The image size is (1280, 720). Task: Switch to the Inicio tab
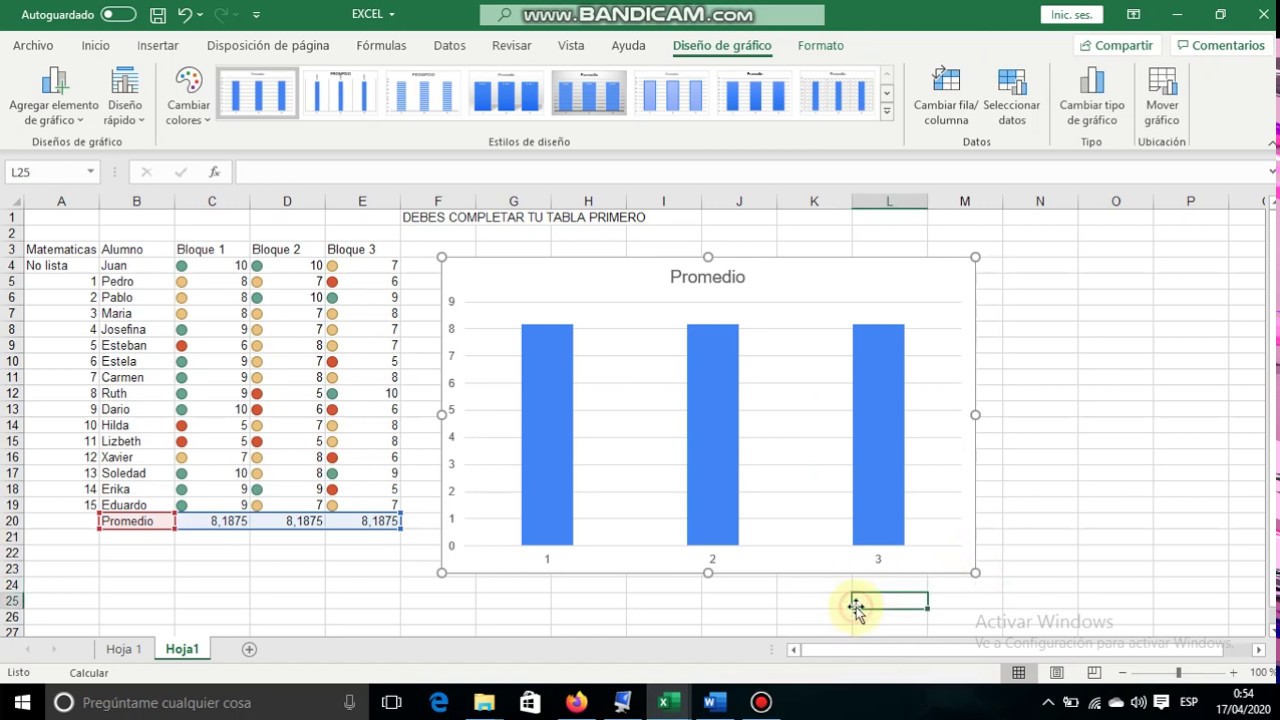click(96, 45)
